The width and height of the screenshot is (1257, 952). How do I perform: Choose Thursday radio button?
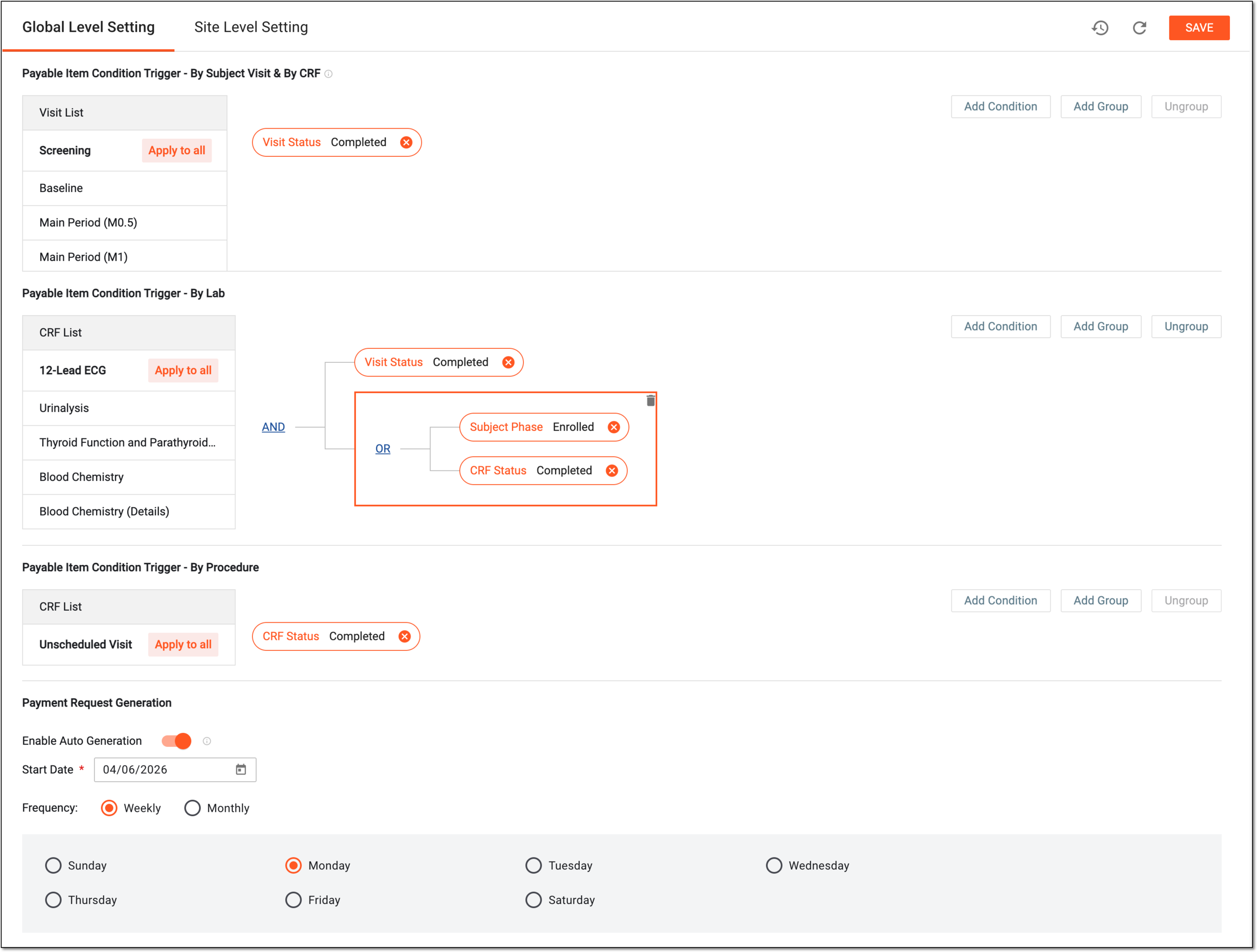pyautogui.click(x=53, y=900)
